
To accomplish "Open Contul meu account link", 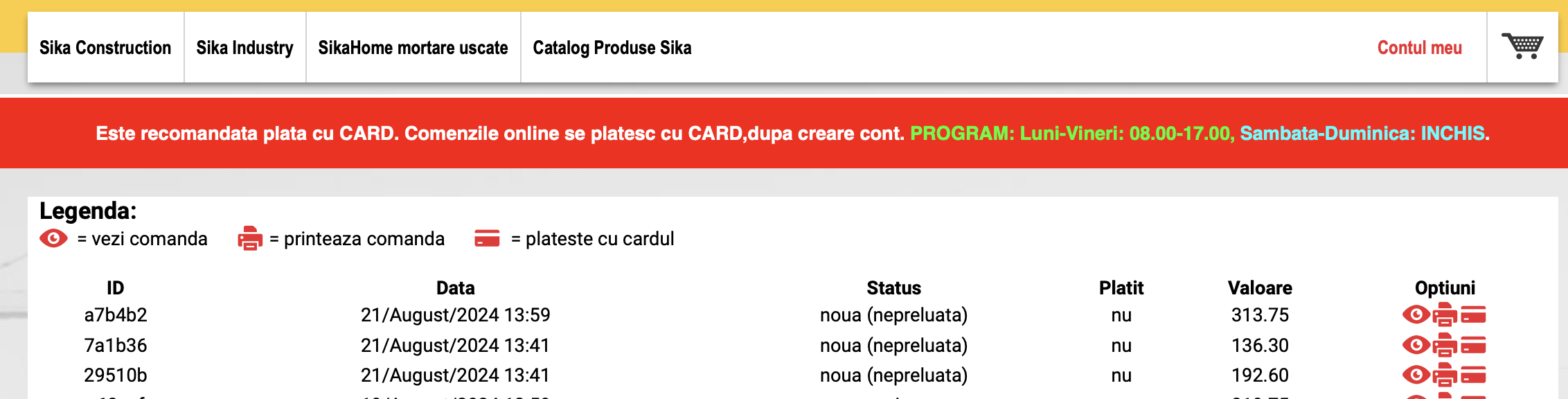I will (1419, 48).
